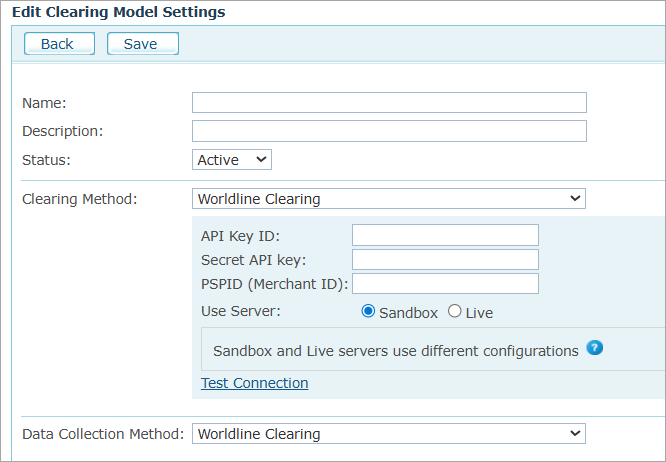Click the Sandbox and Live servers info message
The height and width of the screenshot is (462, 666).
click(x=396, y=351)
